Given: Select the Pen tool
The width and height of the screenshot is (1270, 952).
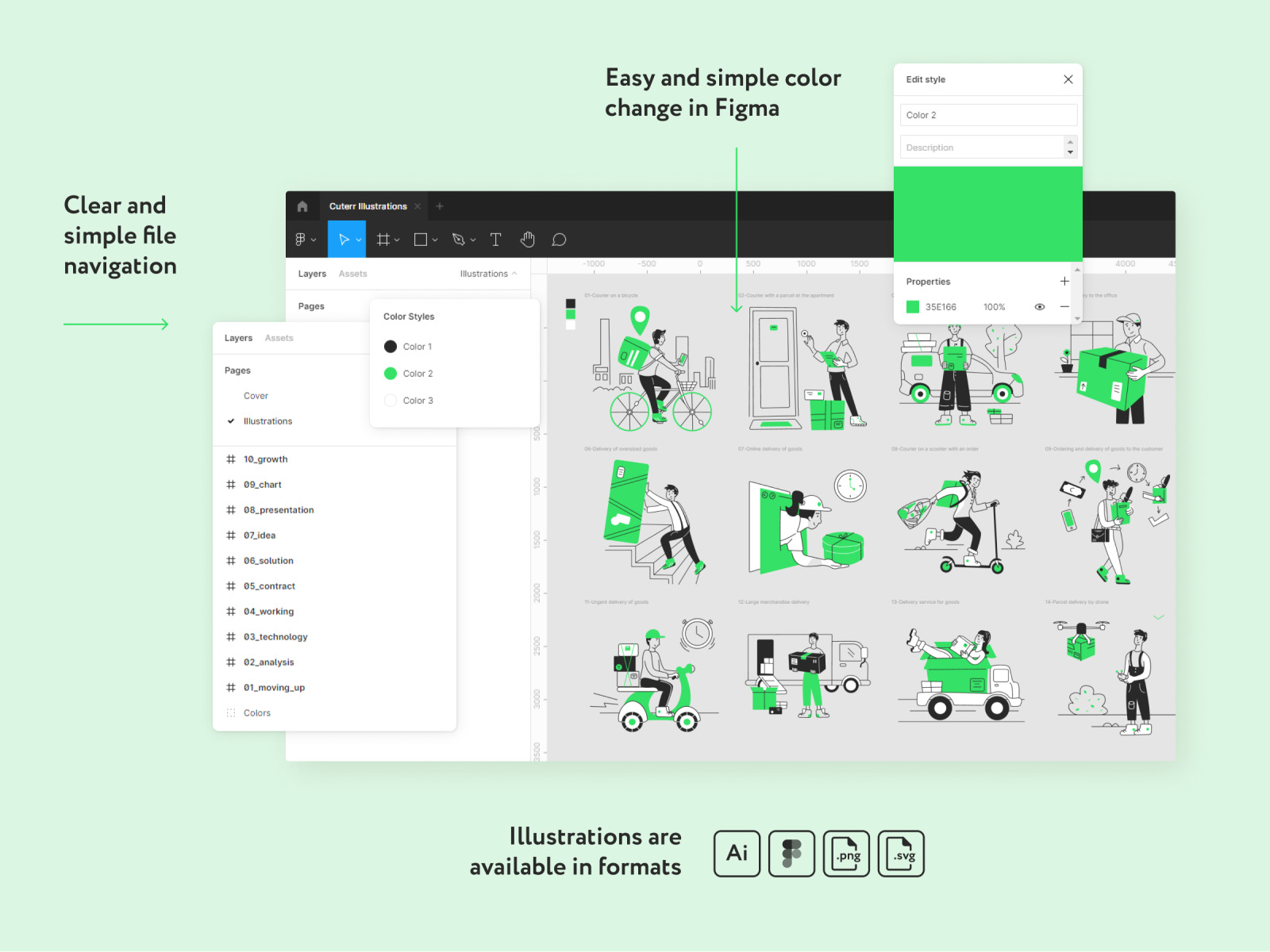Looking at the screenshot, I should click(458, 240).
